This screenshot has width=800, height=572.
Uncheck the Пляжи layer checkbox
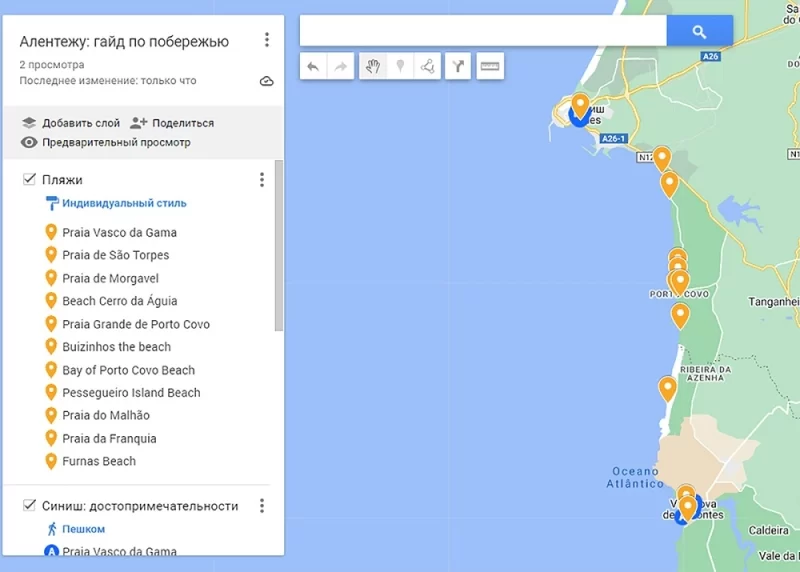coord(29,180)
